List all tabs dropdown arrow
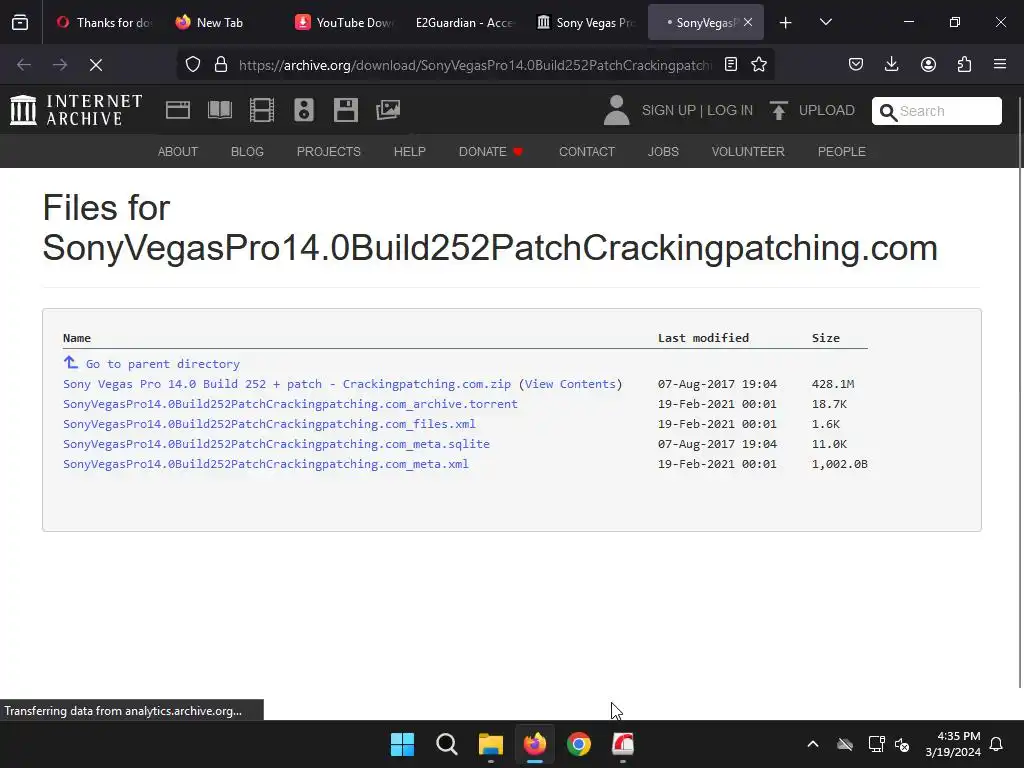 point(825,22)
